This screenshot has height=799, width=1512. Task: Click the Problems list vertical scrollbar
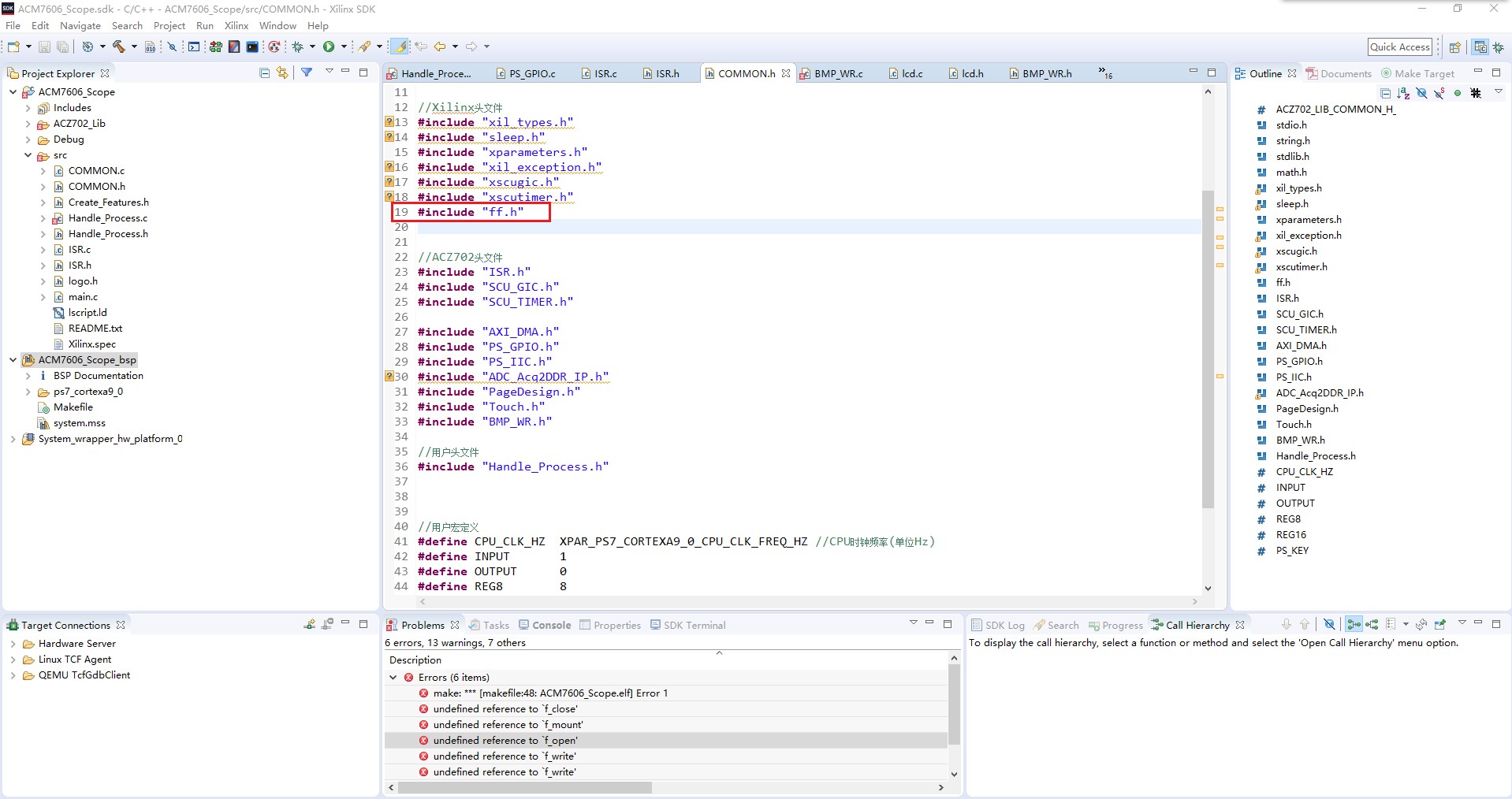tap(954, 704)
